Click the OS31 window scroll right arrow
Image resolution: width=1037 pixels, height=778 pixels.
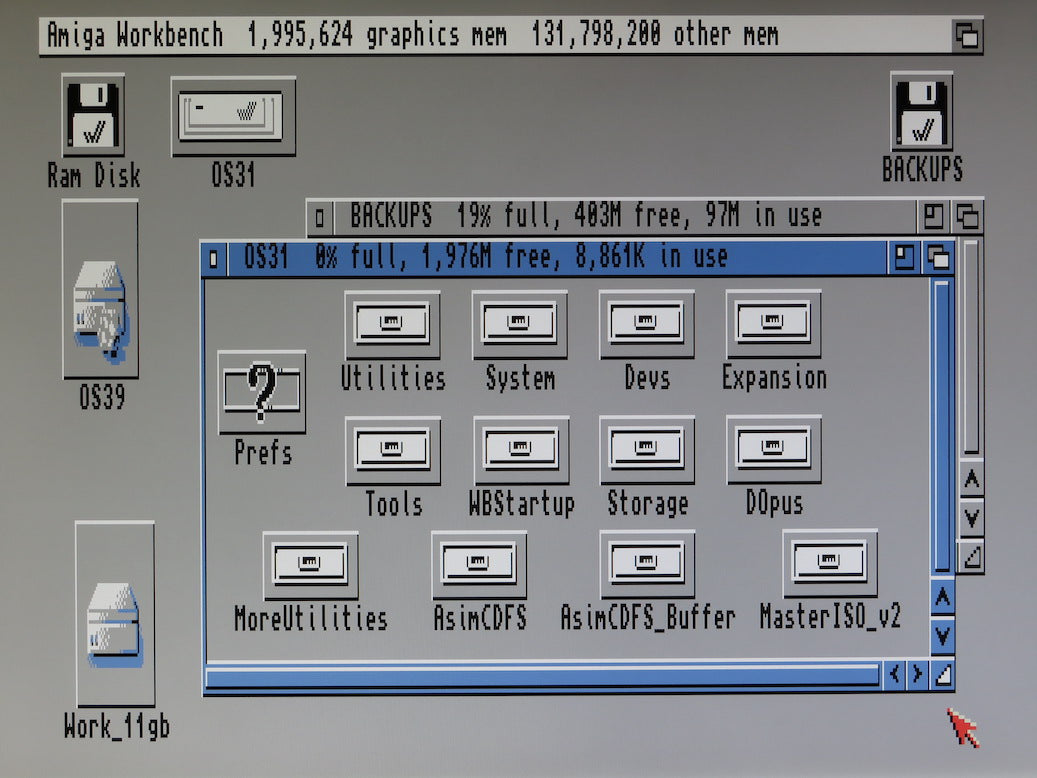pos(917,675)
